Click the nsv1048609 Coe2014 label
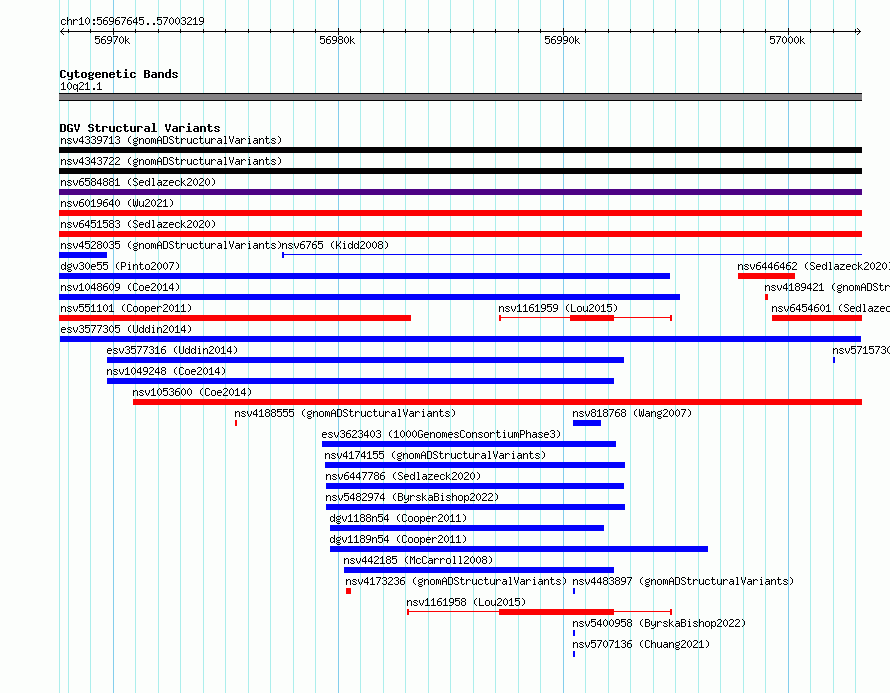 [120, 287]
